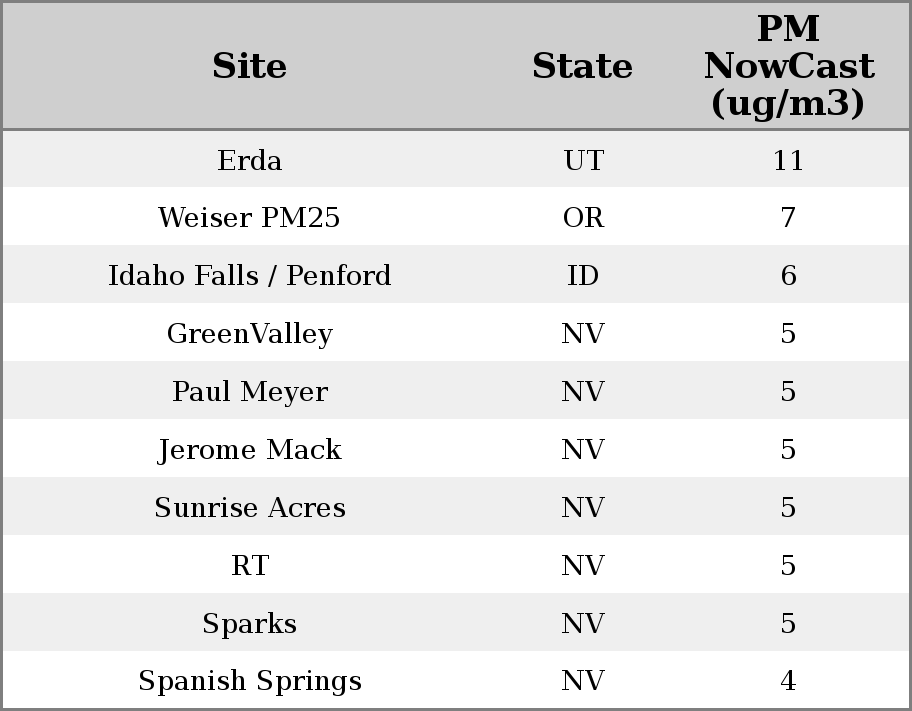Click the UT state cell
The width and height of the screenshot is (912, 711).
coord(583,160)
